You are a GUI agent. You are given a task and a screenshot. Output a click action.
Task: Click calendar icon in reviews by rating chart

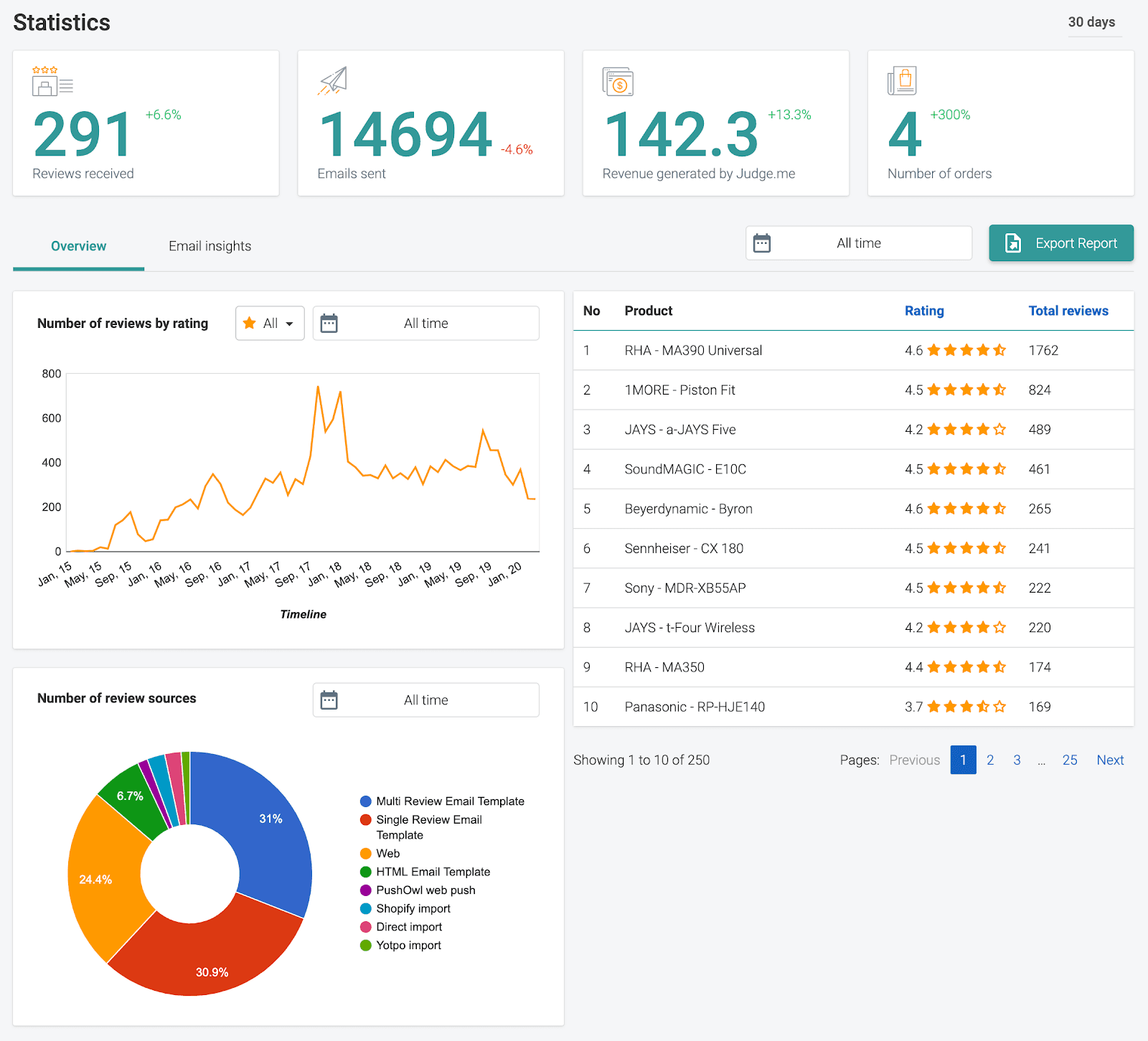click(x=329, y=324)
